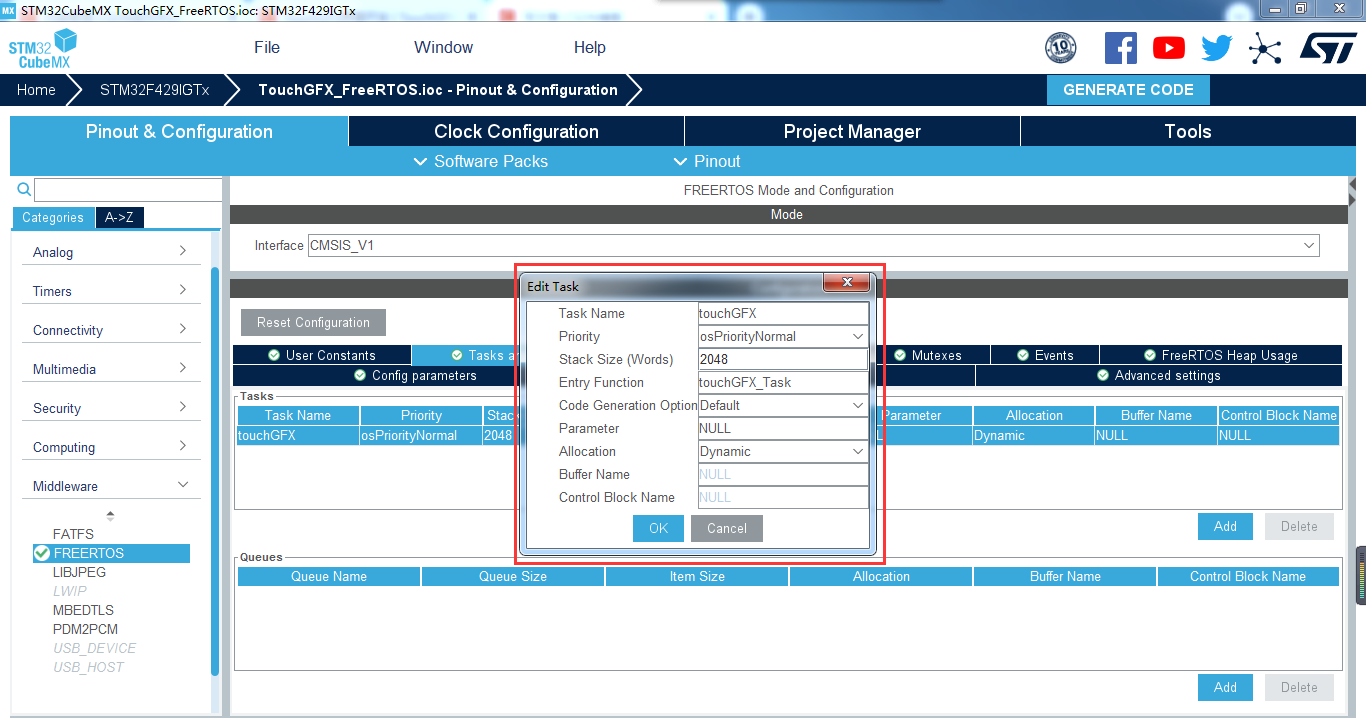Open the User Constants tab
This screenshot has height=722, width=1366.
pos(322,355)
